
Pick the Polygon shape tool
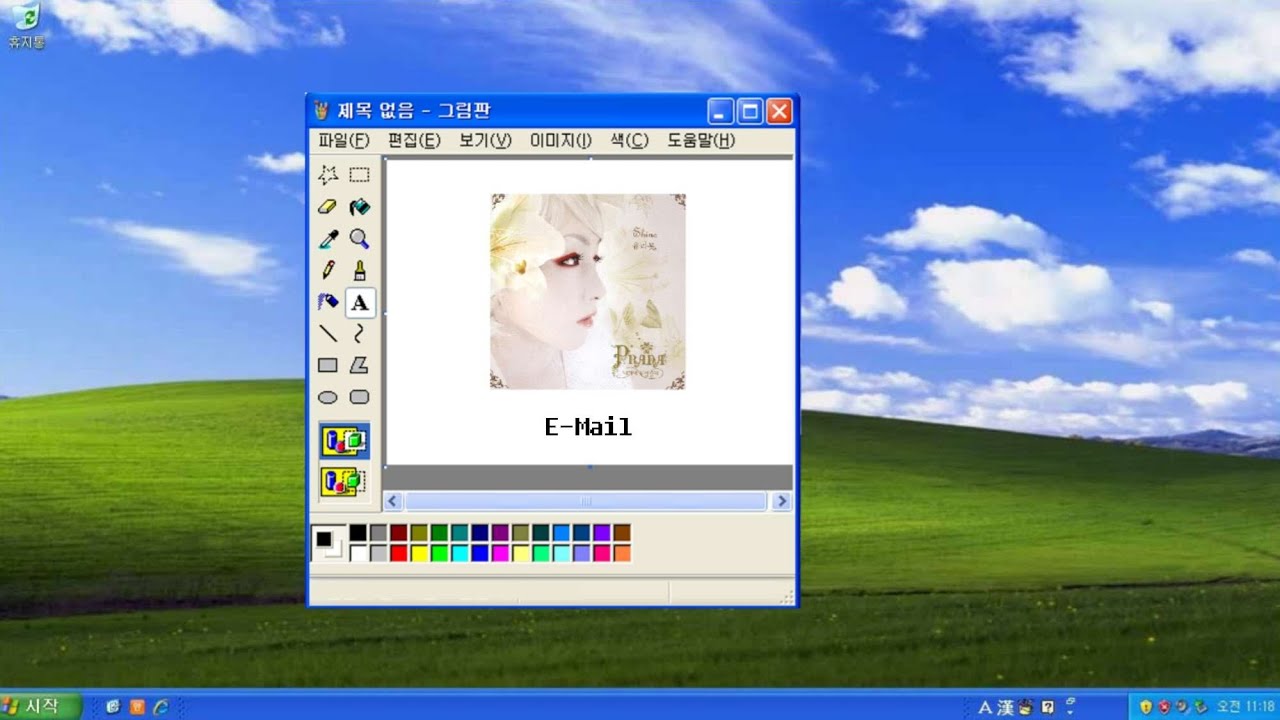(x=359, y=365)
